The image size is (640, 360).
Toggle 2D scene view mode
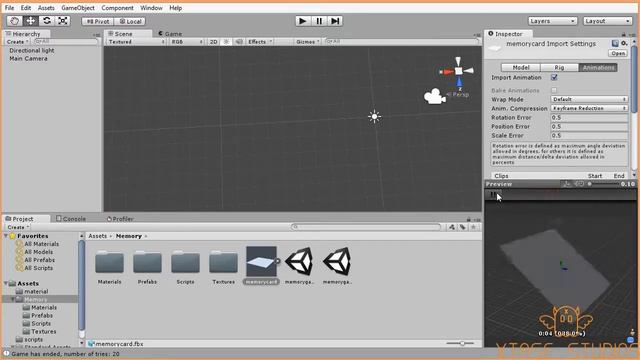click(213, 42)
